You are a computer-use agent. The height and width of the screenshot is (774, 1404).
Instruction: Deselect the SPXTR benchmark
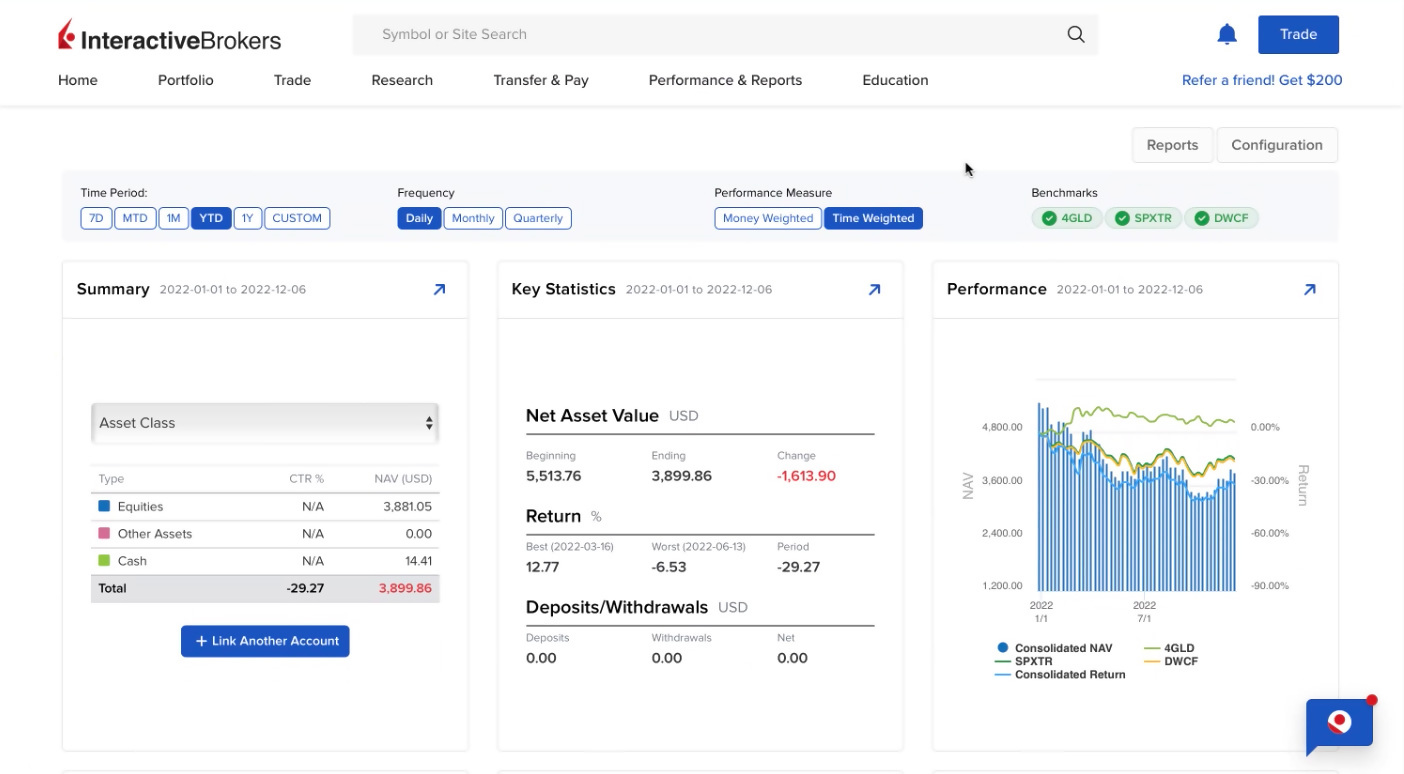[x=1143, y=217]
